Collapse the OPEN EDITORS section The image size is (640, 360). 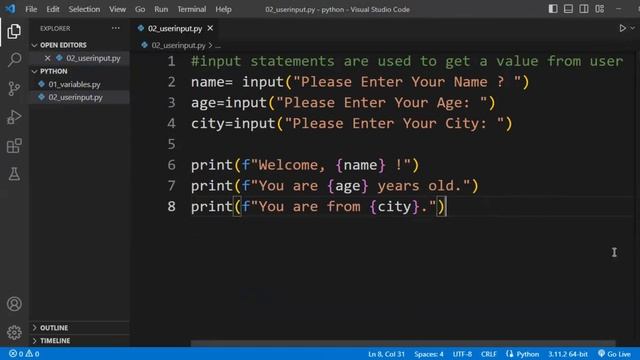[x=35, y=45]
